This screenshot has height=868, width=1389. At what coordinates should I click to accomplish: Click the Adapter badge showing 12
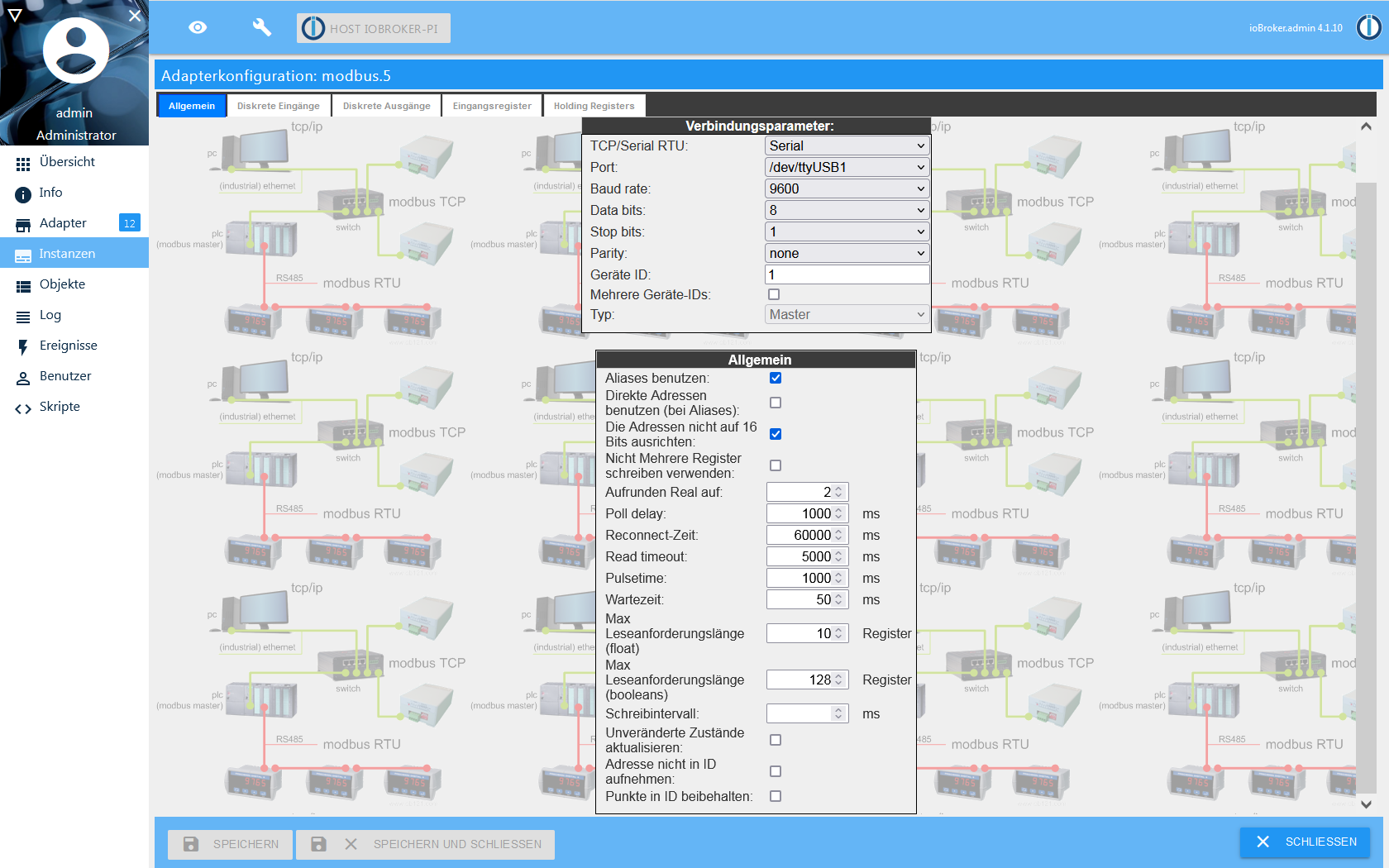point(130,223)
